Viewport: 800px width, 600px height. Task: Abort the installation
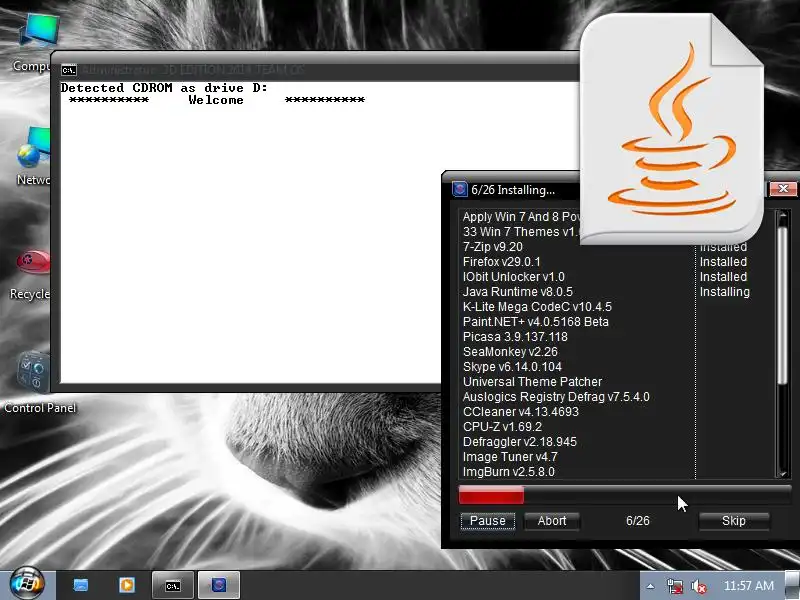(552, 521)
